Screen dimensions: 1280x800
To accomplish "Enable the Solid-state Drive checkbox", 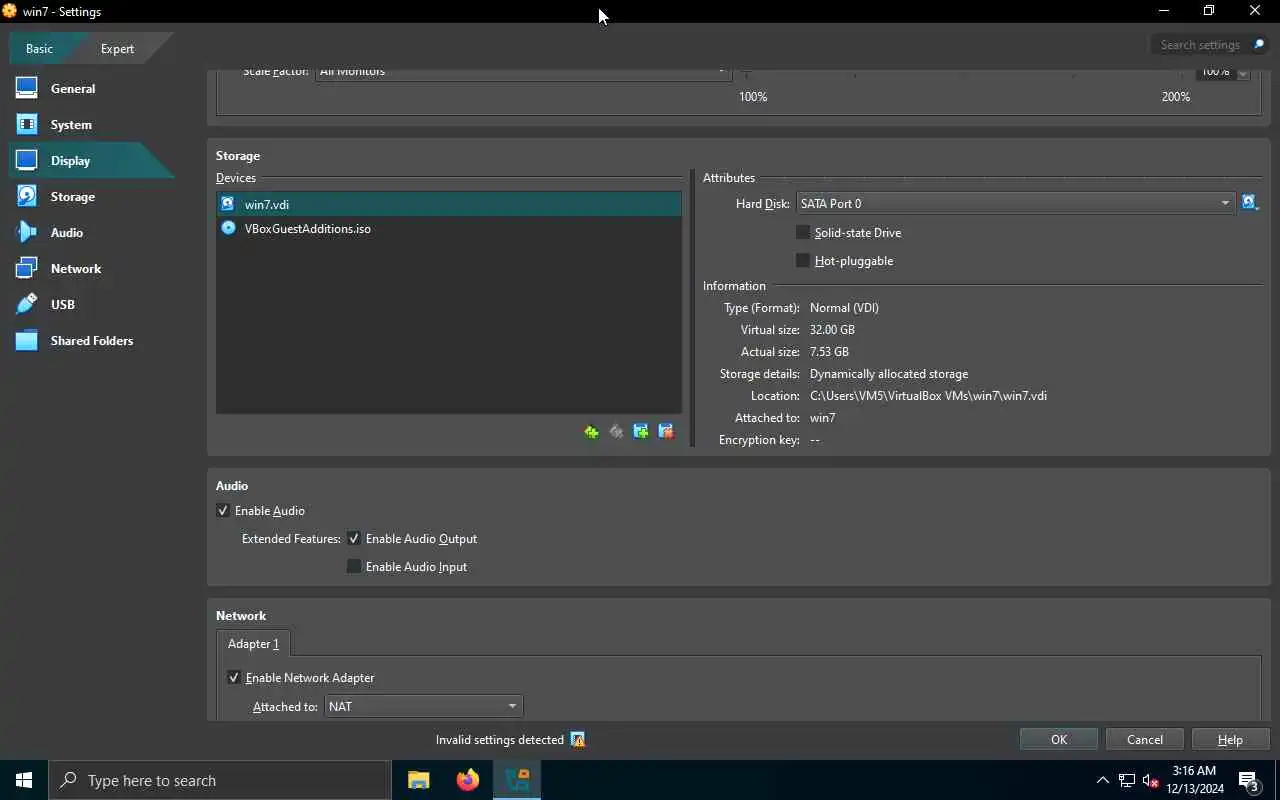I will (803, 232).
